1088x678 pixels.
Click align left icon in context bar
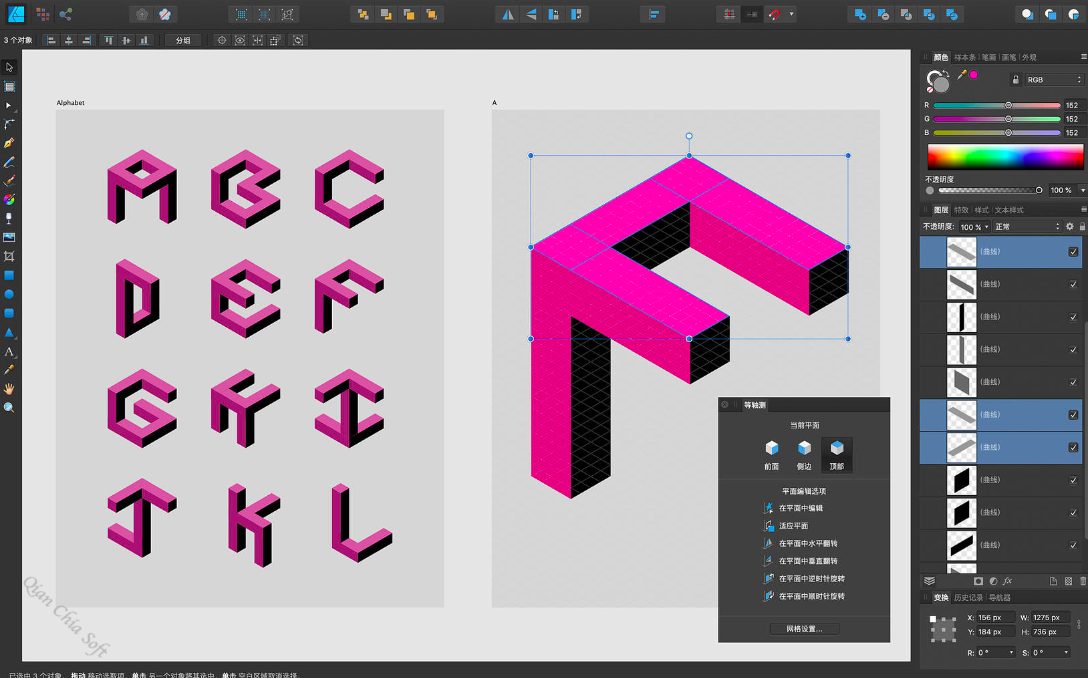coord(51,40)
